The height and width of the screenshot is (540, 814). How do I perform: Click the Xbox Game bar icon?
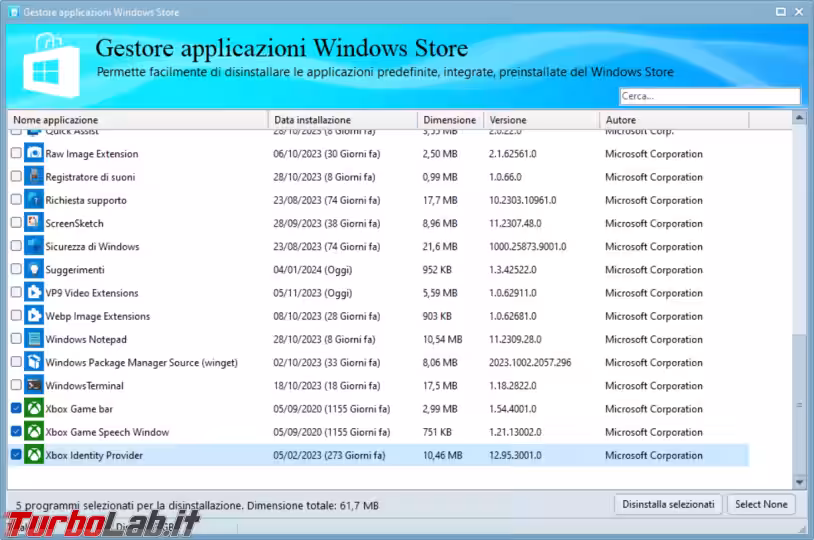(34, 409)
